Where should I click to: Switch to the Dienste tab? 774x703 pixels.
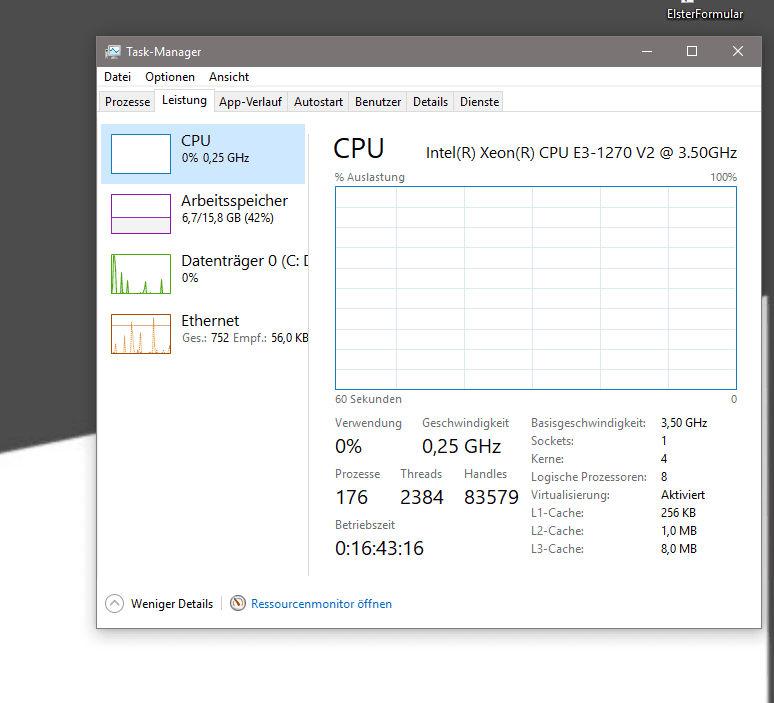[479, 102]
